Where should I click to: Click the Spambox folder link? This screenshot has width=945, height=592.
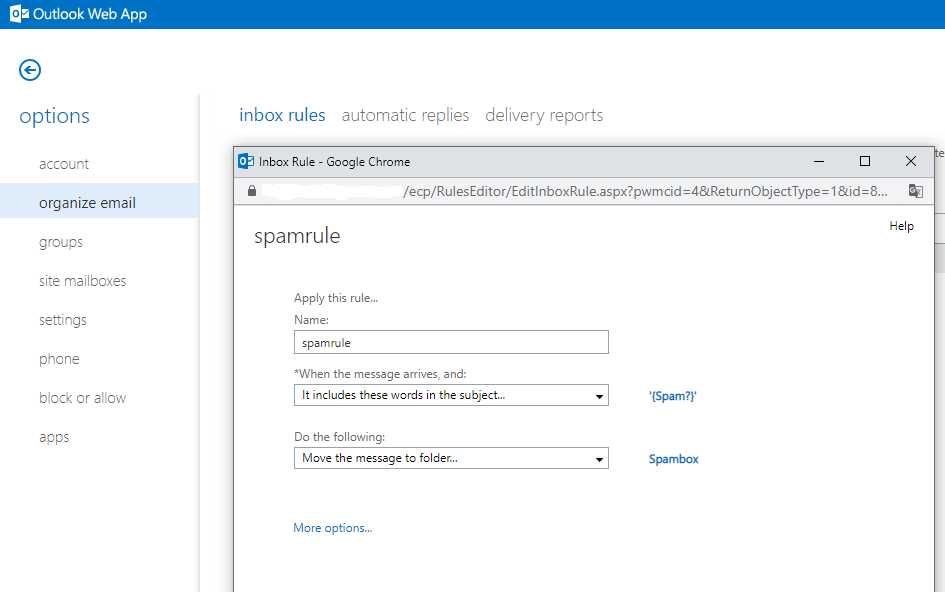(673, 459)
